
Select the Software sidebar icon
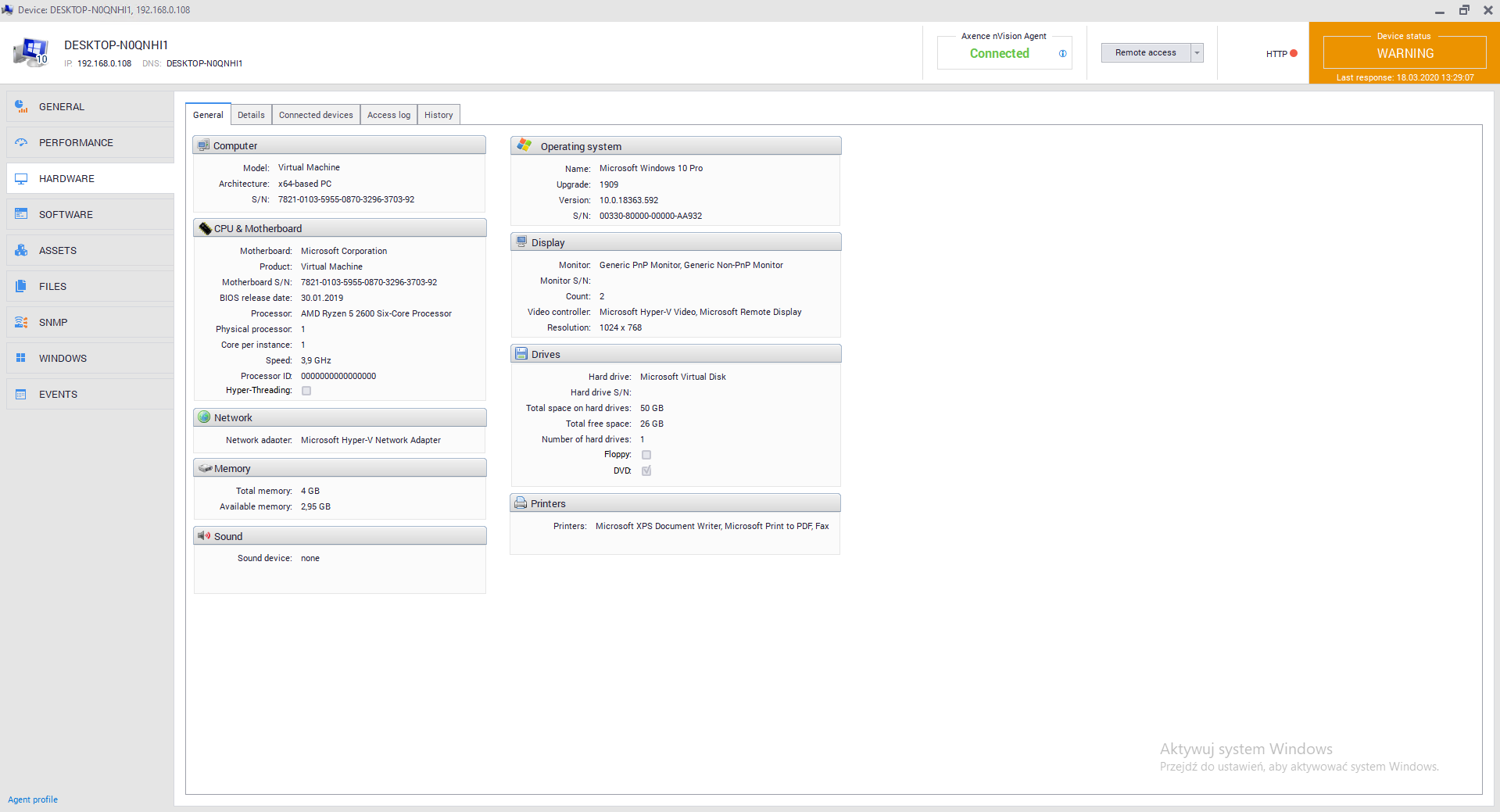pyautogui.click(x=21, y=214)
